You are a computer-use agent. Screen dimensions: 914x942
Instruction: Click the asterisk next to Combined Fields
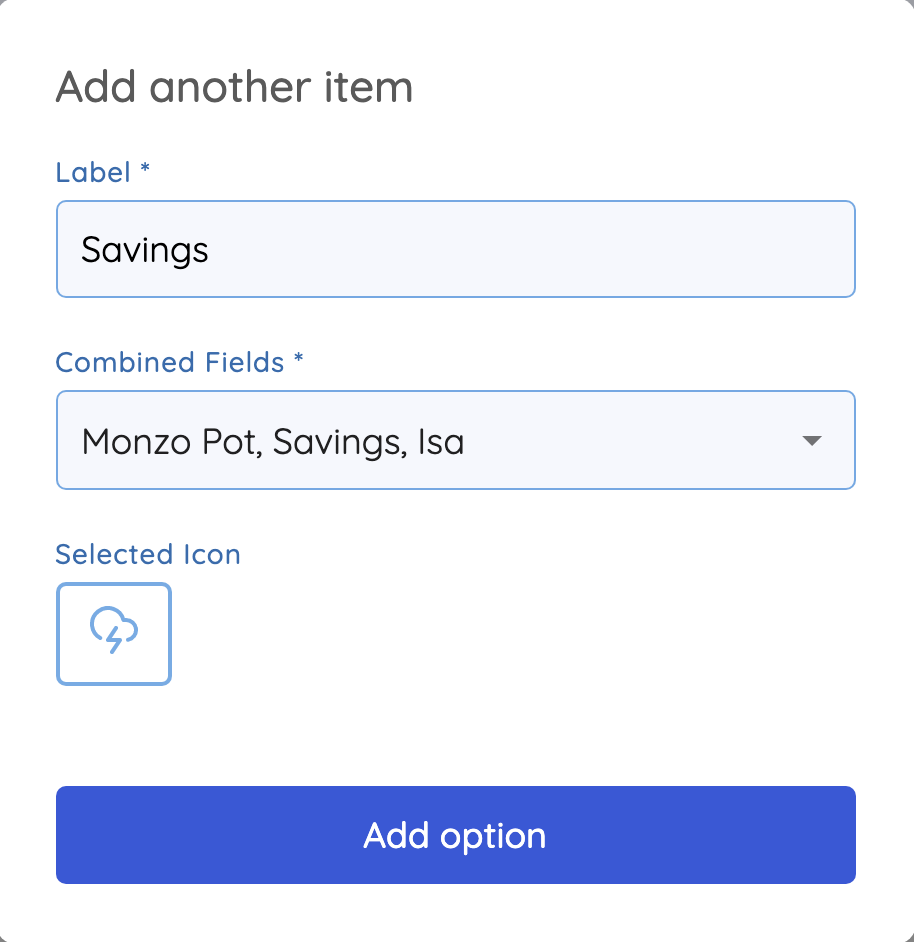(x=299, y=358)
